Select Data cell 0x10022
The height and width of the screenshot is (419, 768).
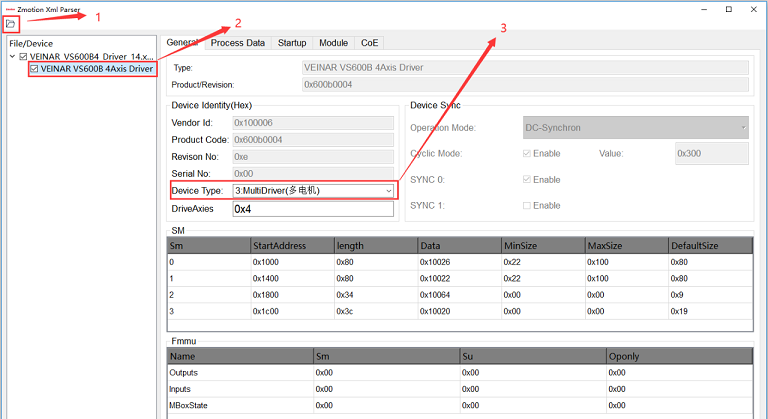[x=459, y=278]
